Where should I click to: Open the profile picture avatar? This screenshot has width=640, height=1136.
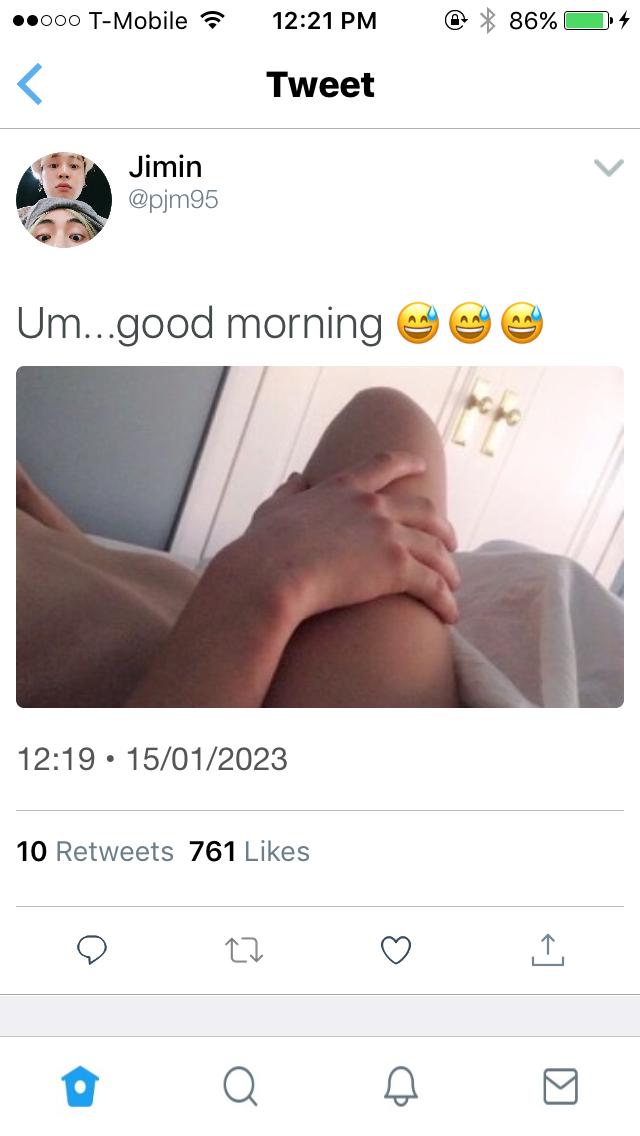click(x=64, y=200)
